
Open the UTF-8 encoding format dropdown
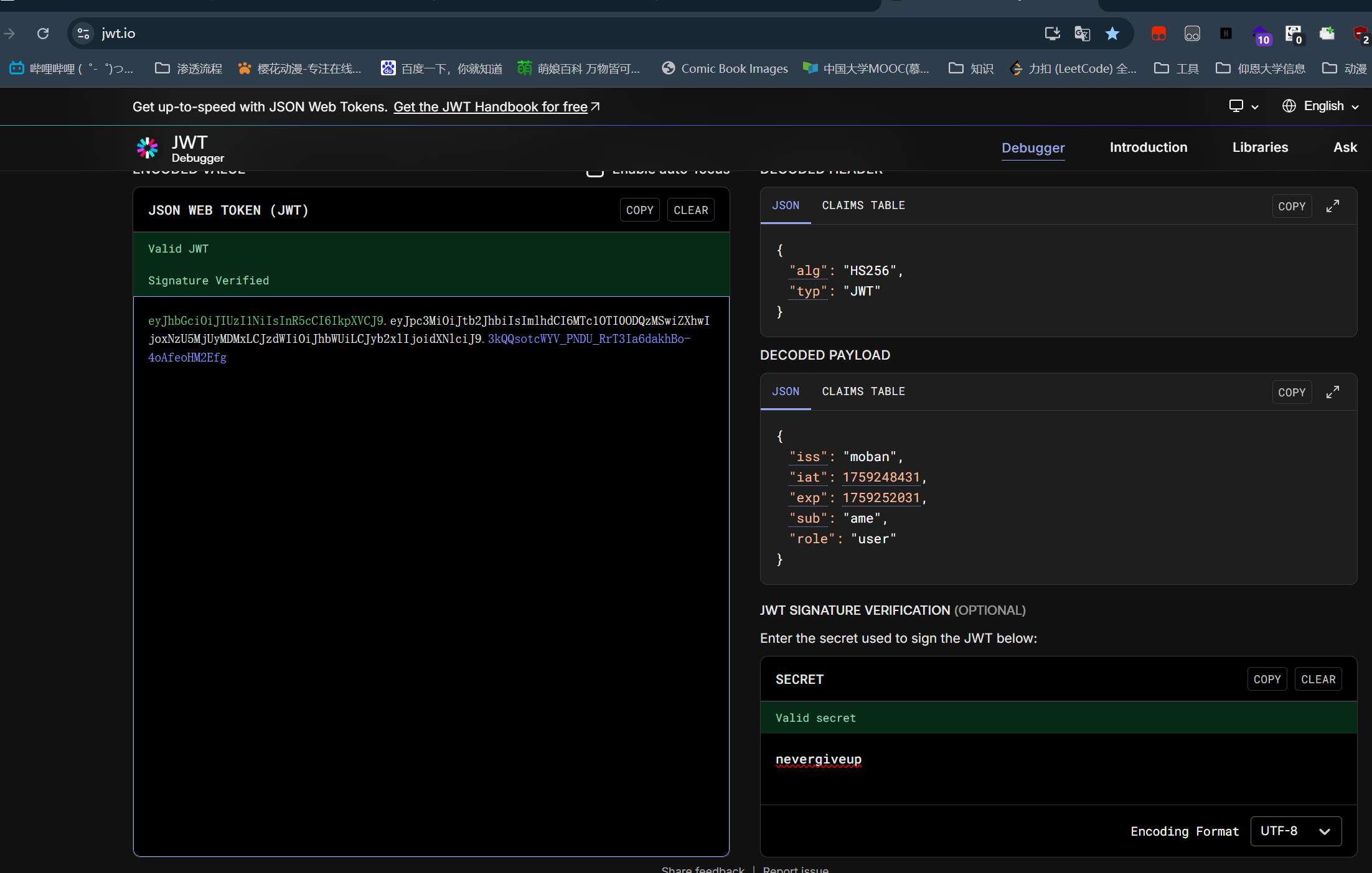[1295, 831]
